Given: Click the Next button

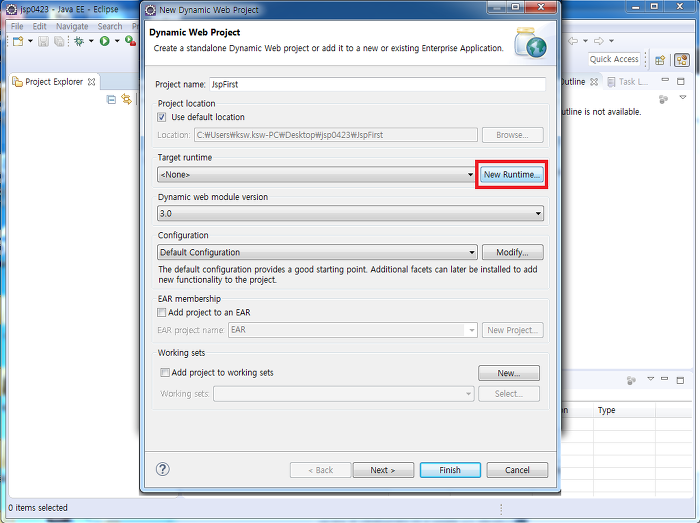Looking at the screenshot, I should [x=383, y=470].
